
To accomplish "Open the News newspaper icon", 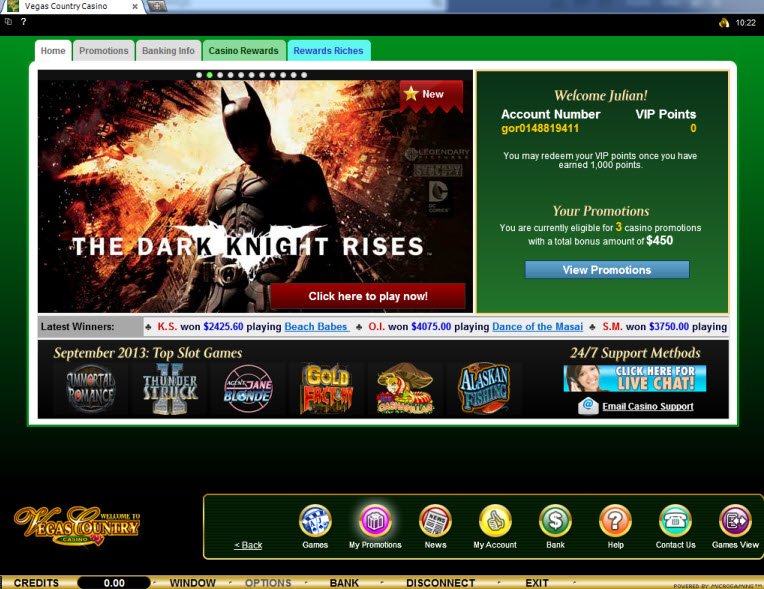I will click(435, 521).
